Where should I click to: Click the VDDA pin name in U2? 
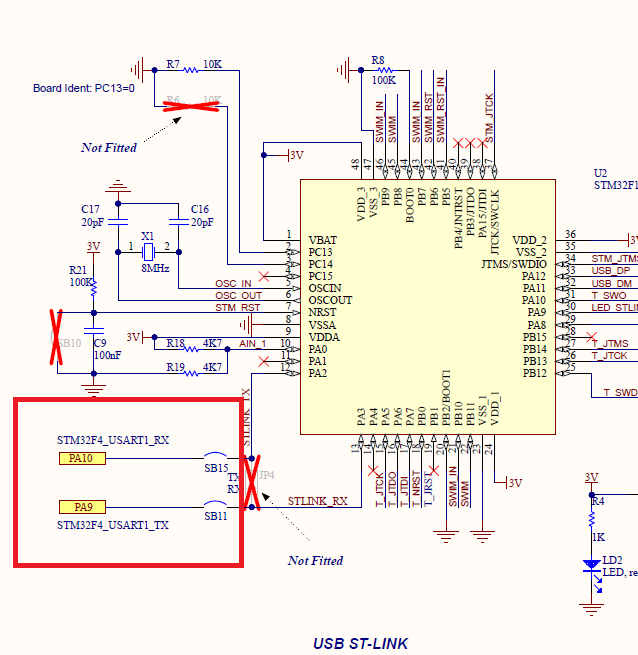[324, 337]
